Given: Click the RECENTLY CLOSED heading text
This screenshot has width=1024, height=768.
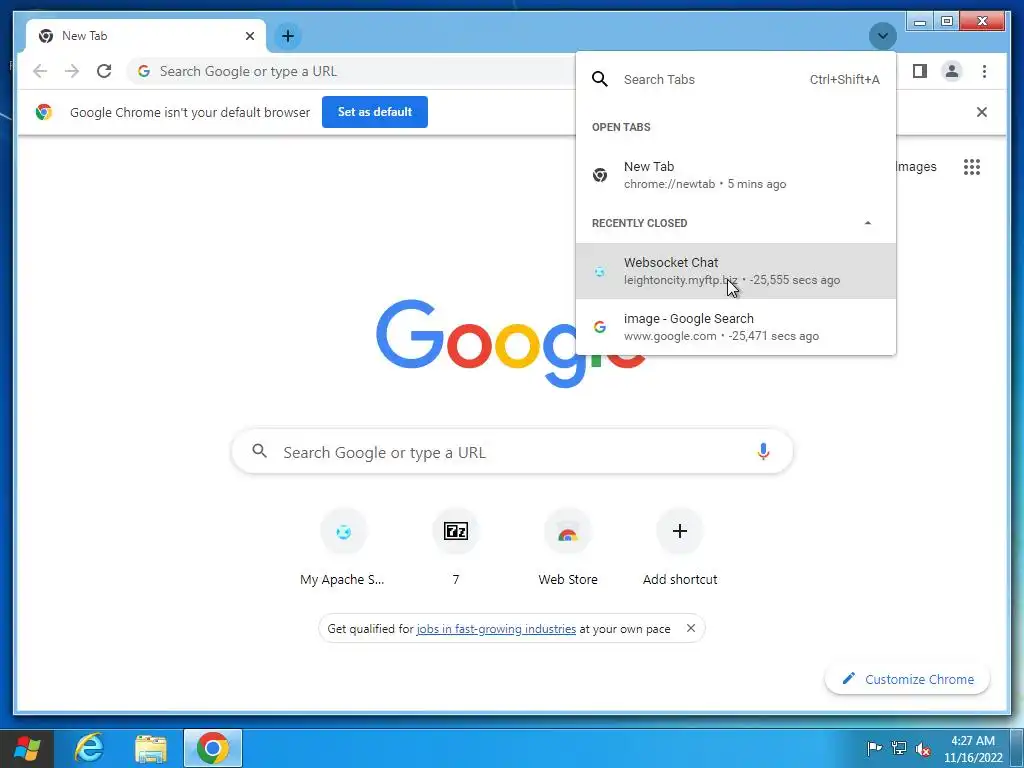Looking at the screenshot, I should click(639, 223).
